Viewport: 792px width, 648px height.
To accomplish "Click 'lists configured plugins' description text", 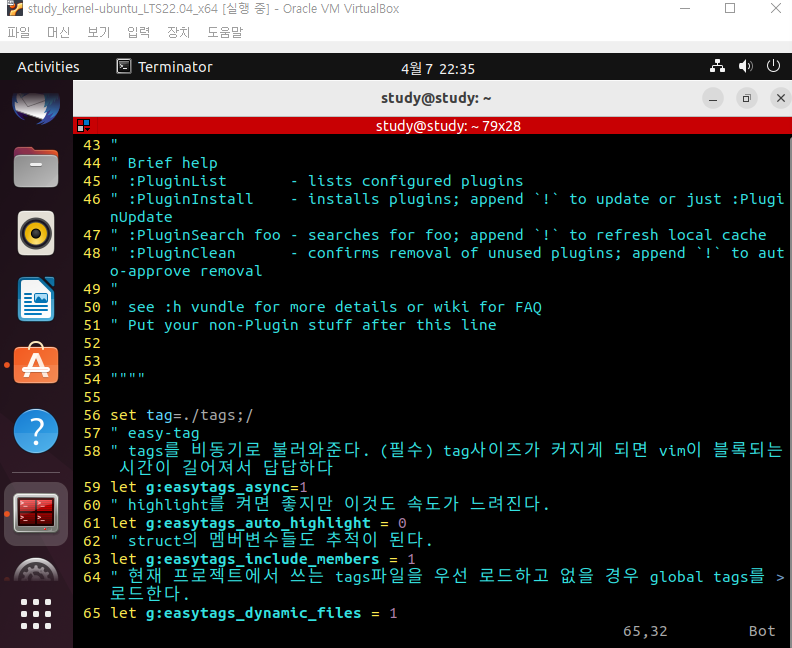I will tap(416, 181).
